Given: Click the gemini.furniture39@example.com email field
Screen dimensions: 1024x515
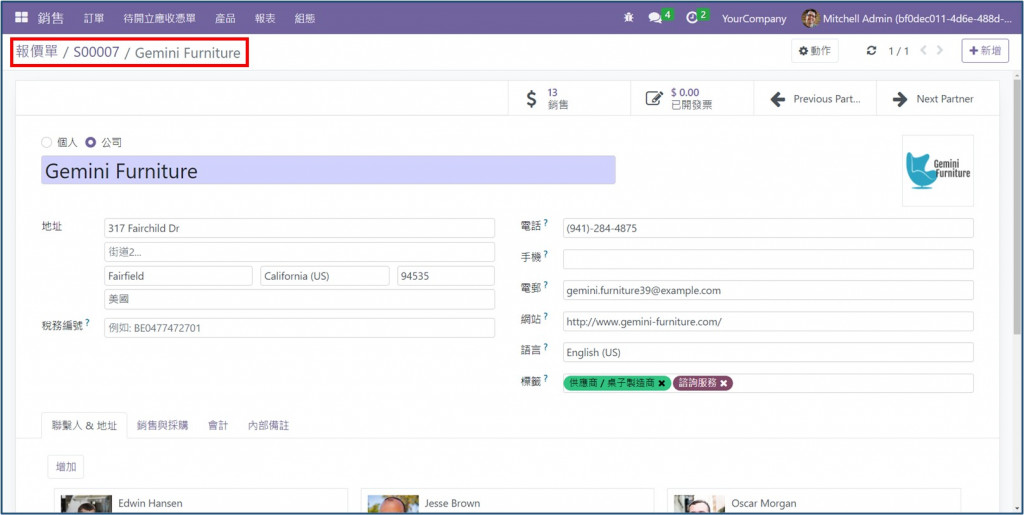Looking at the screenshot, I should pyautogui.click(x=768, y=290).
